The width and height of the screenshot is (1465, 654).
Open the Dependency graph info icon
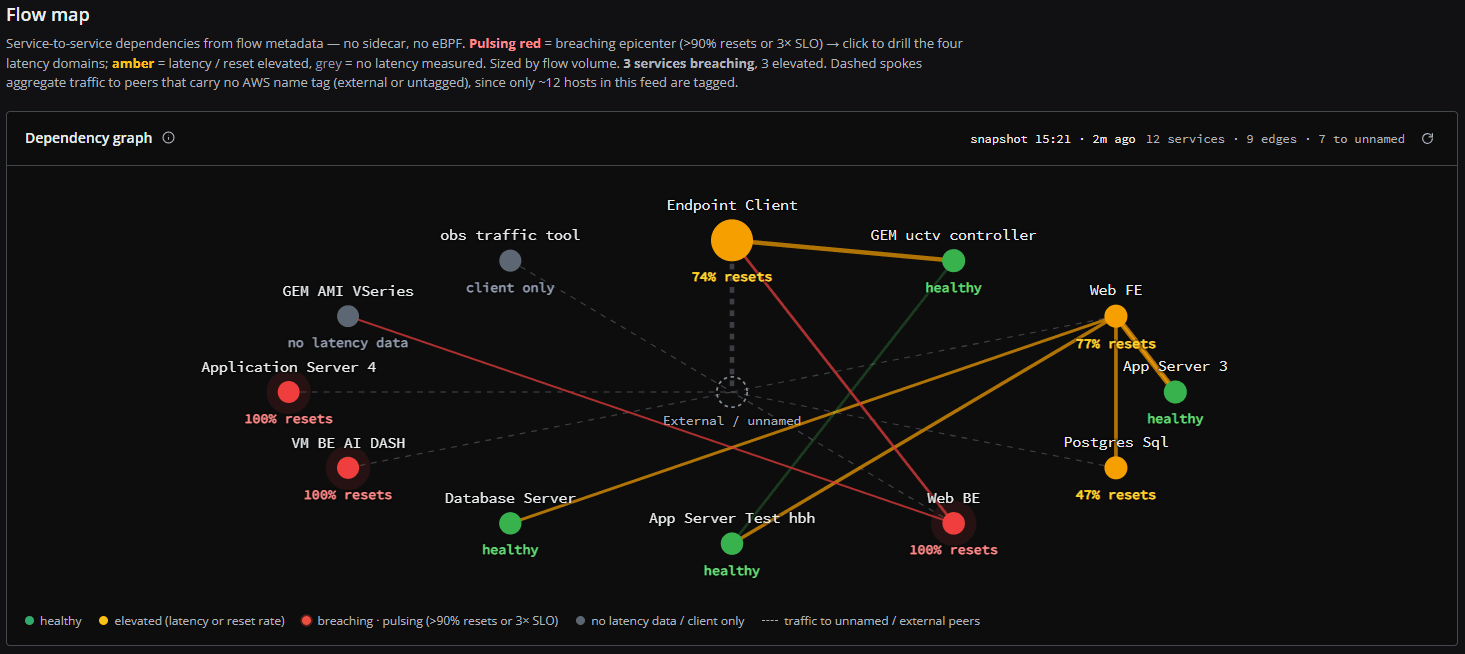pos(168,138)
